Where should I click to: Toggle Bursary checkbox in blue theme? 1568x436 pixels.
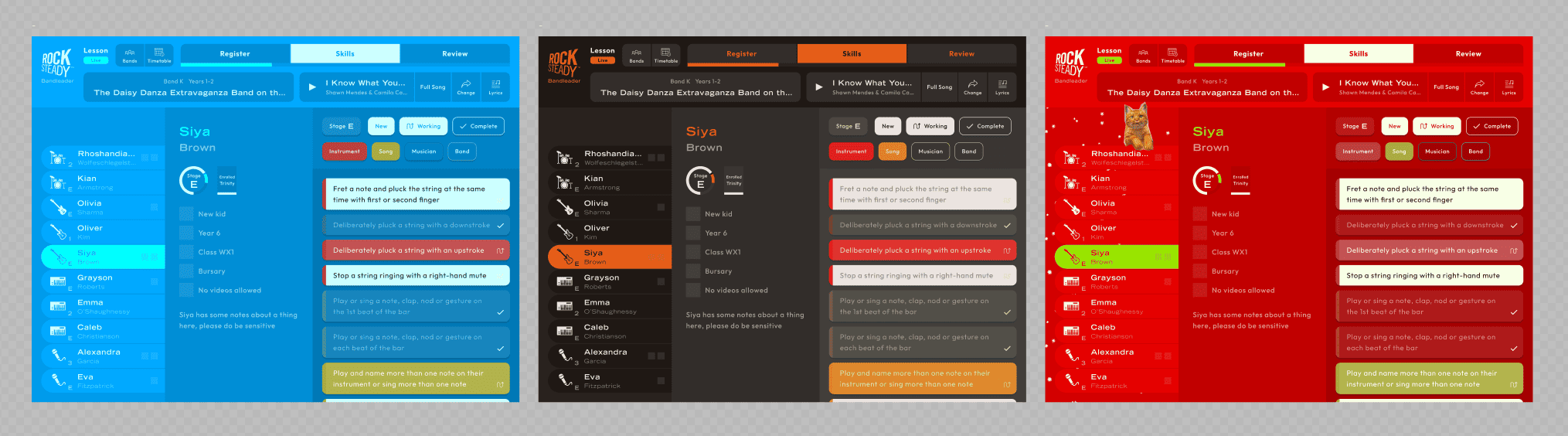[186, 271]
